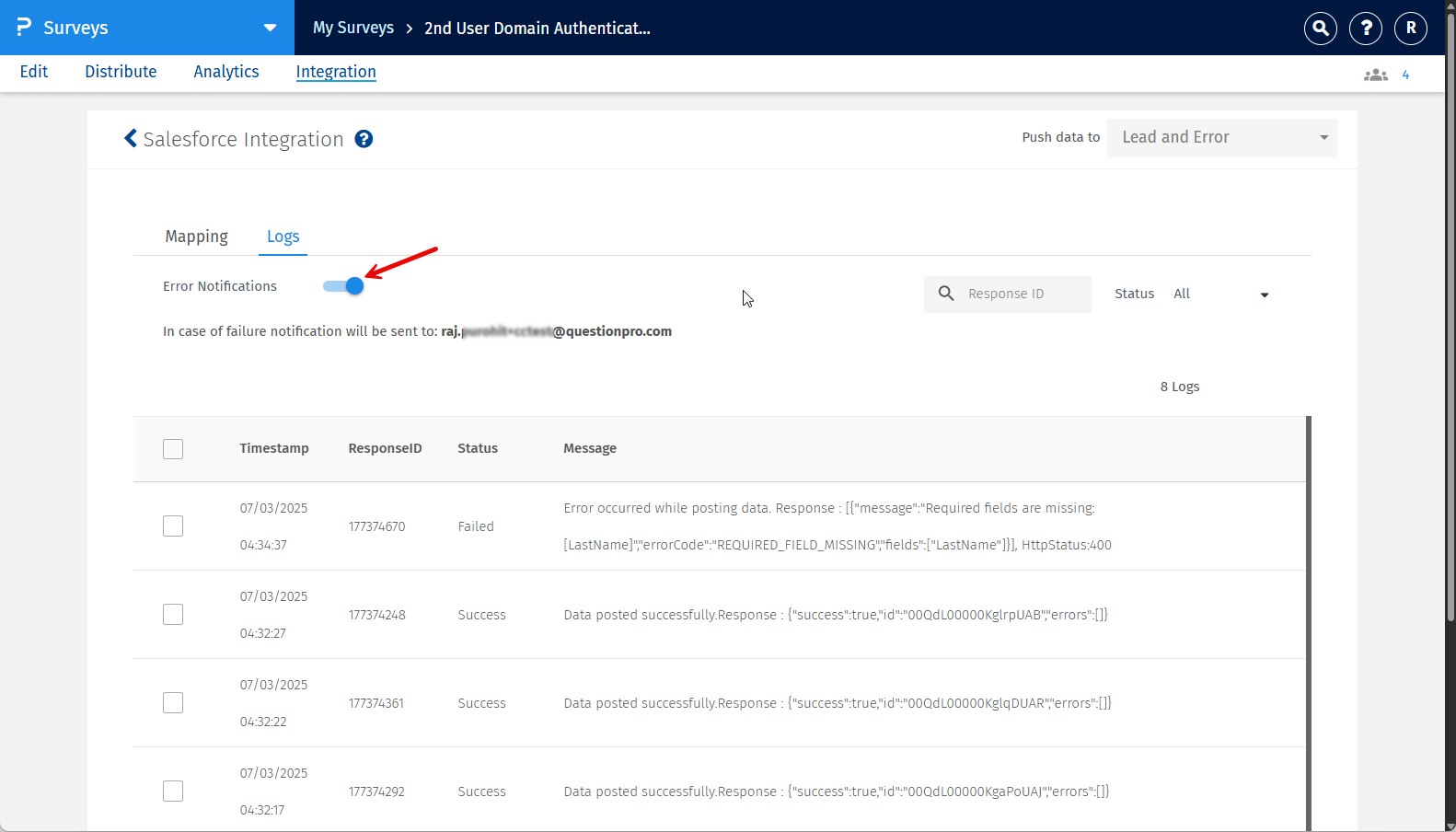Screen dimensions: 1456x832
Task: Open the Distribute menu link
Action: 121,72
